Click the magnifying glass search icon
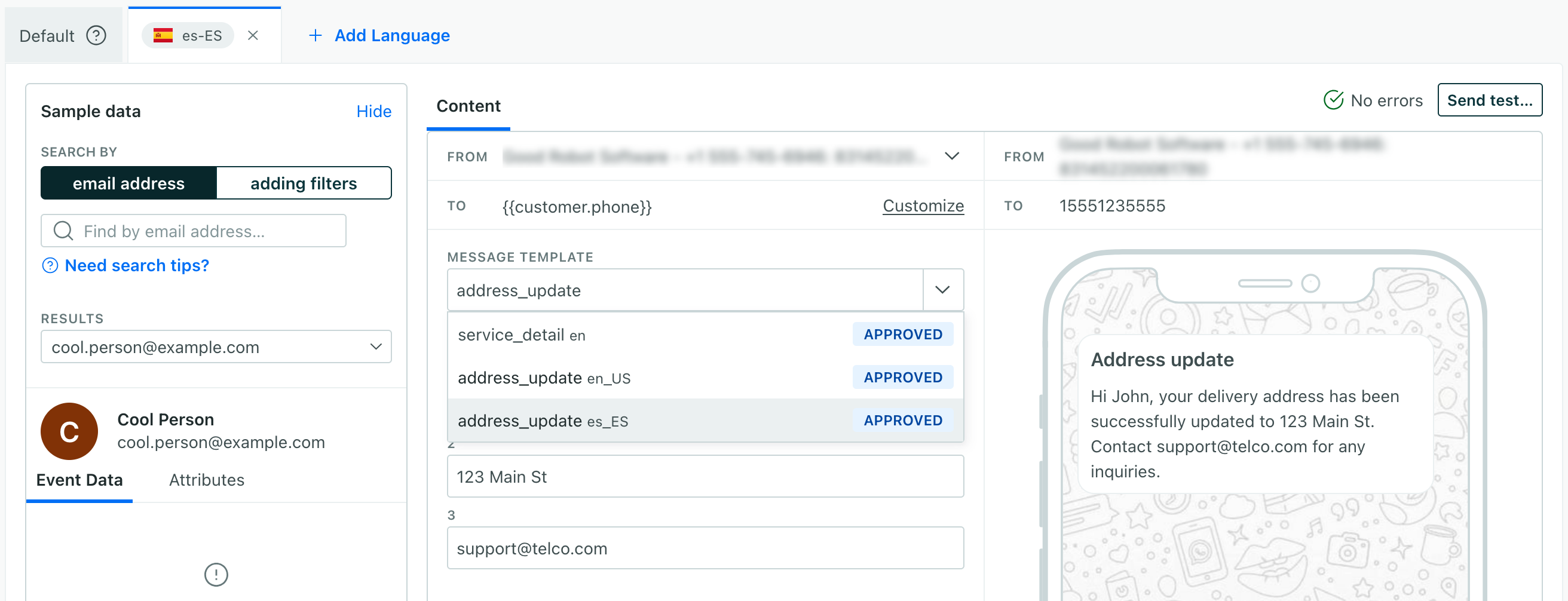 [x=63, y=231]
